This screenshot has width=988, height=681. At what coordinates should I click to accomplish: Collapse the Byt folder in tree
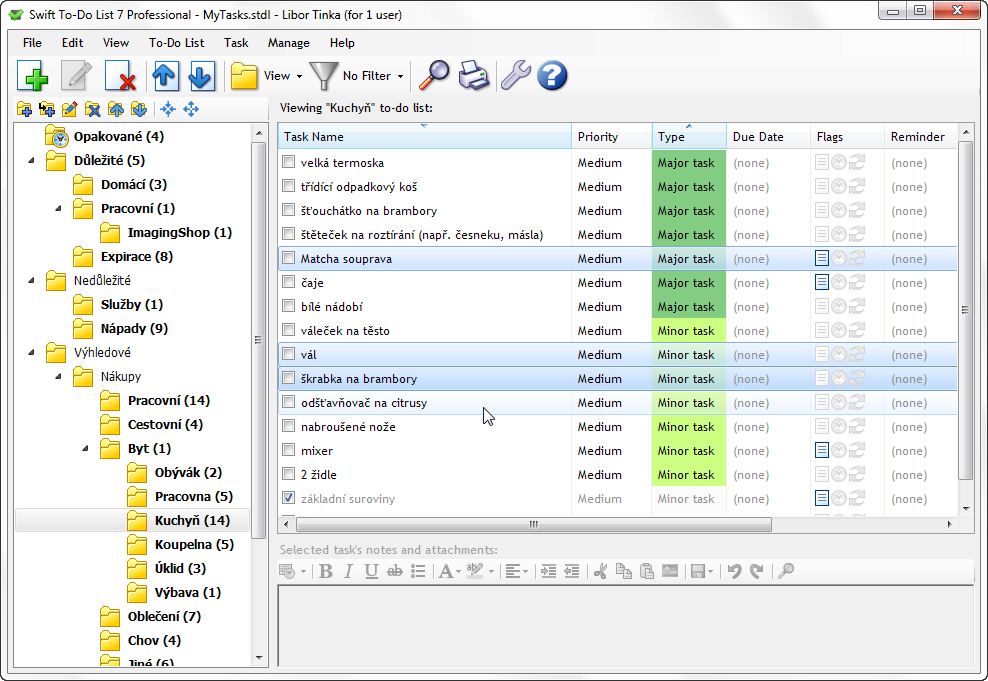pyautogui.click(x=85, y=449)
